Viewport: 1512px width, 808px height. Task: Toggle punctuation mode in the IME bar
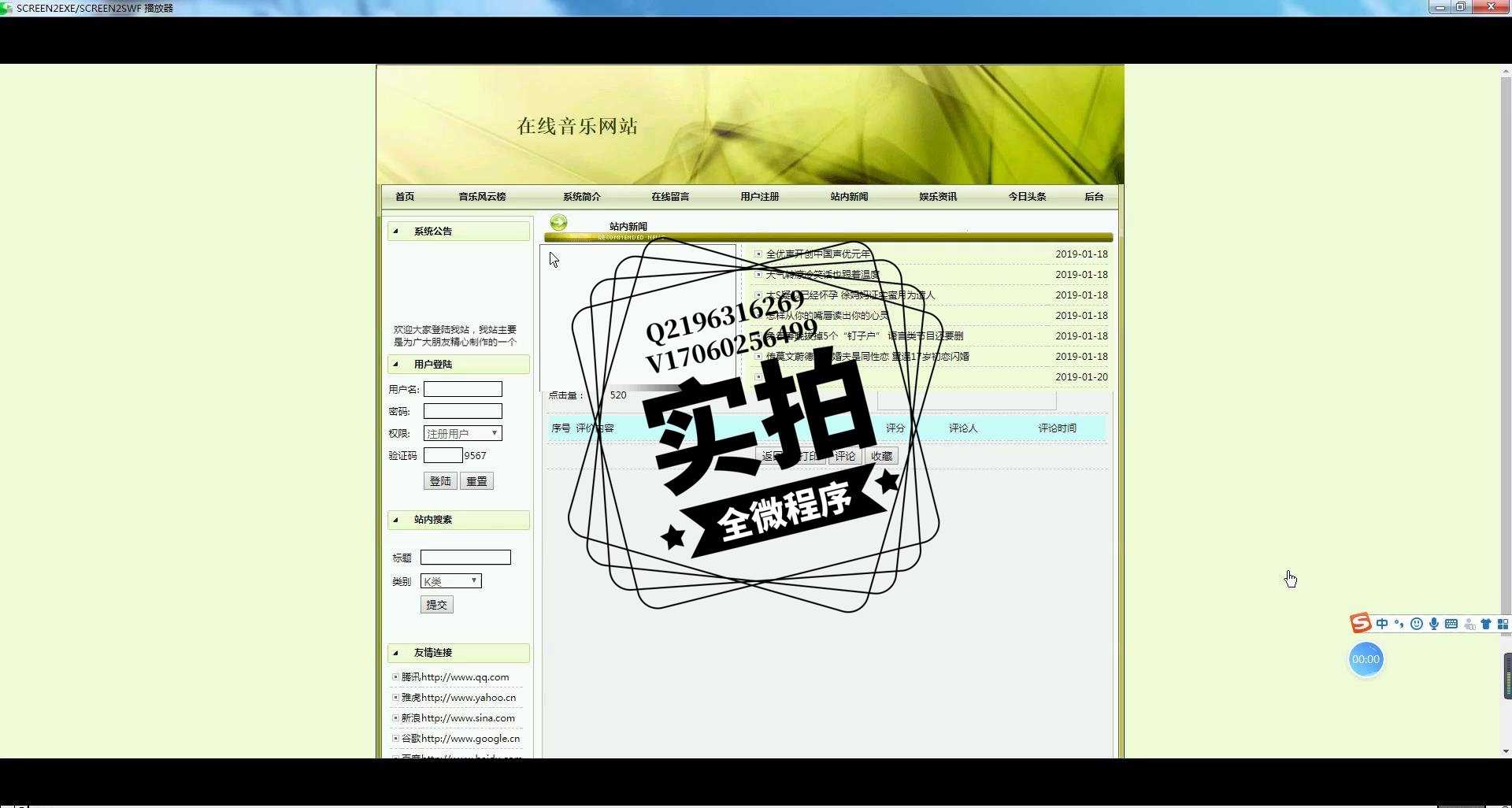[x=1399, y=624]
